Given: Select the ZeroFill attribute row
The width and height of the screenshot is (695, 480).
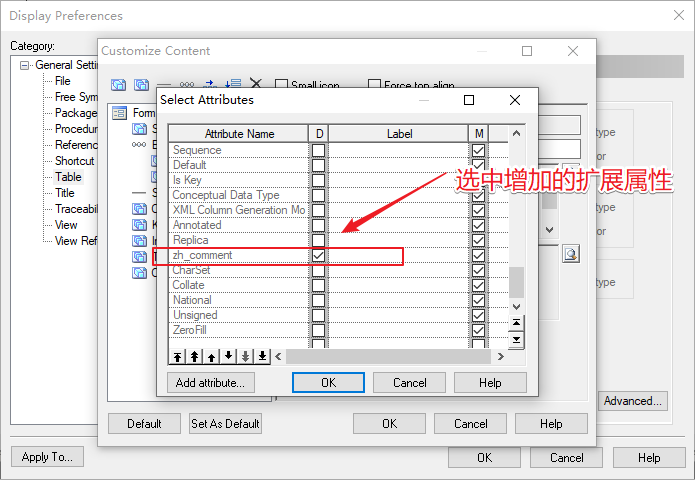Looking at the screenshot, I should [x=338, y=330].
